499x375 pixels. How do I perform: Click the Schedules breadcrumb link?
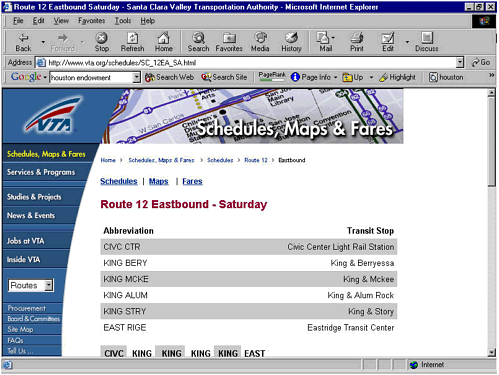[220, 160]
